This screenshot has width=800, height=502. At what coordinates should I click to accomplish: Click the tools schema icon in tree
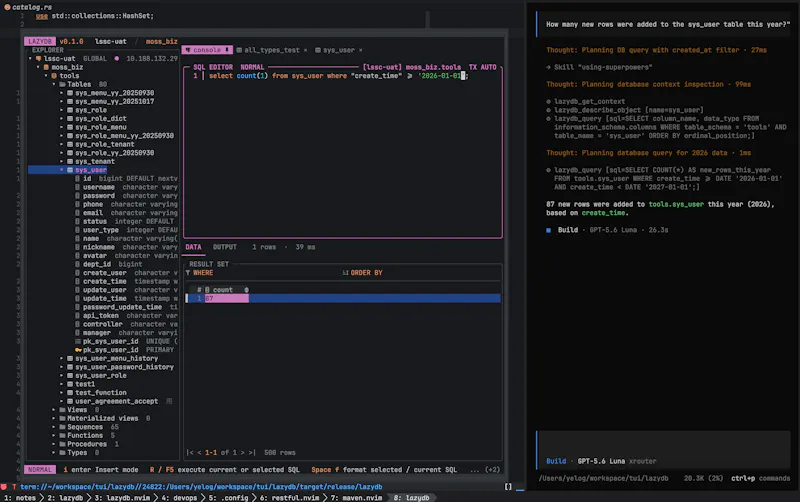tap(54, 76)
